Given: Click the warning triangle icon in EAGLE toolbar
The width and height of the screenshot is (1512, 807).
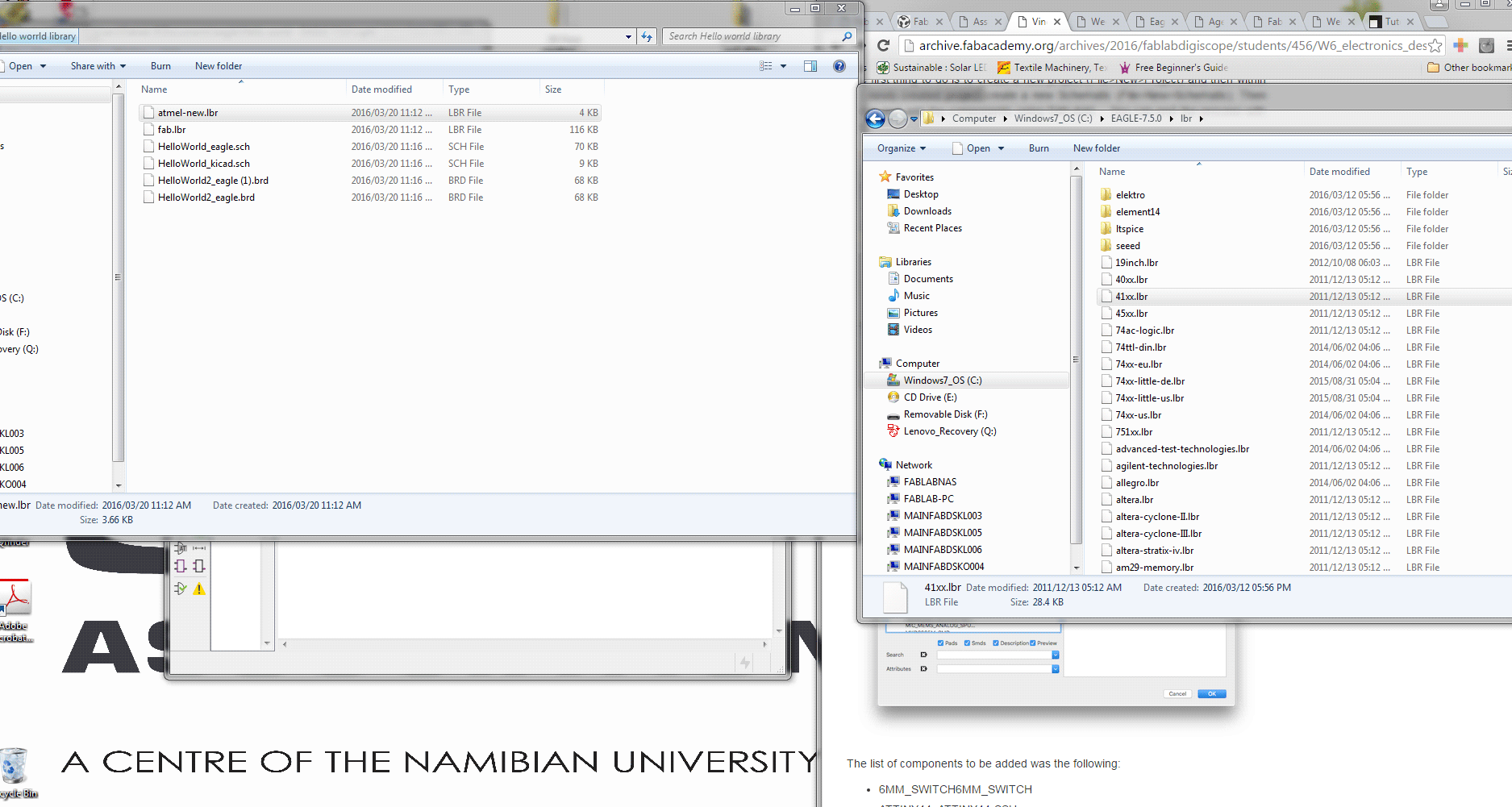Looking at the screenshot, I should pos(199,589).
